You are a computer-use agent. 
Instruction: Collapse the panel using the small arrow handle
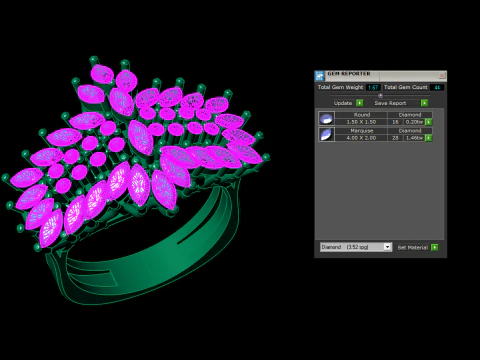pos(380,95)
